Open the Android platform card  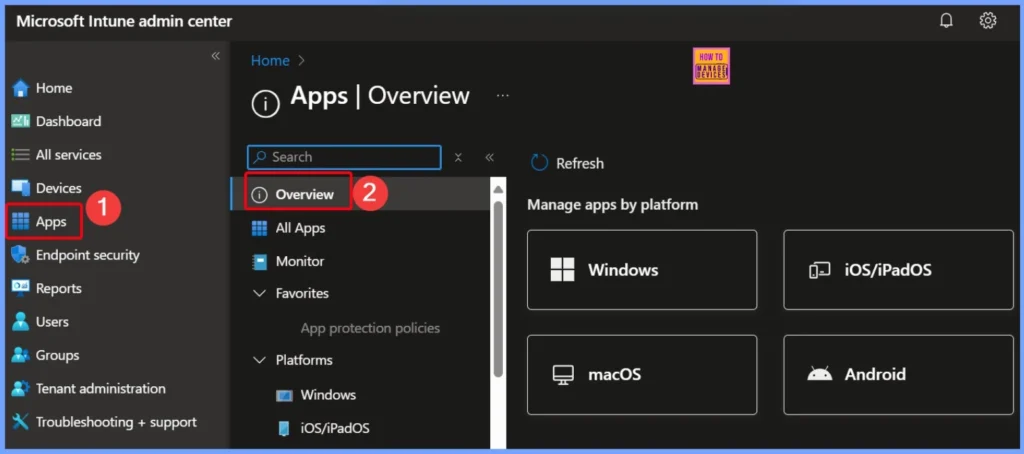[899, 375]
